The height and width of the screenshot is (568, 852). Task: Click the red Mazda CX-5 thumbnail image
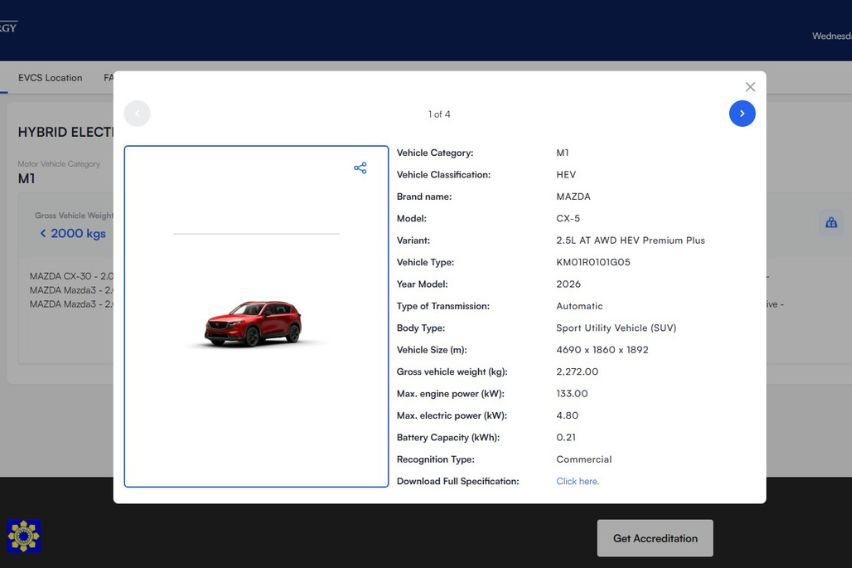tap(253, 323)
